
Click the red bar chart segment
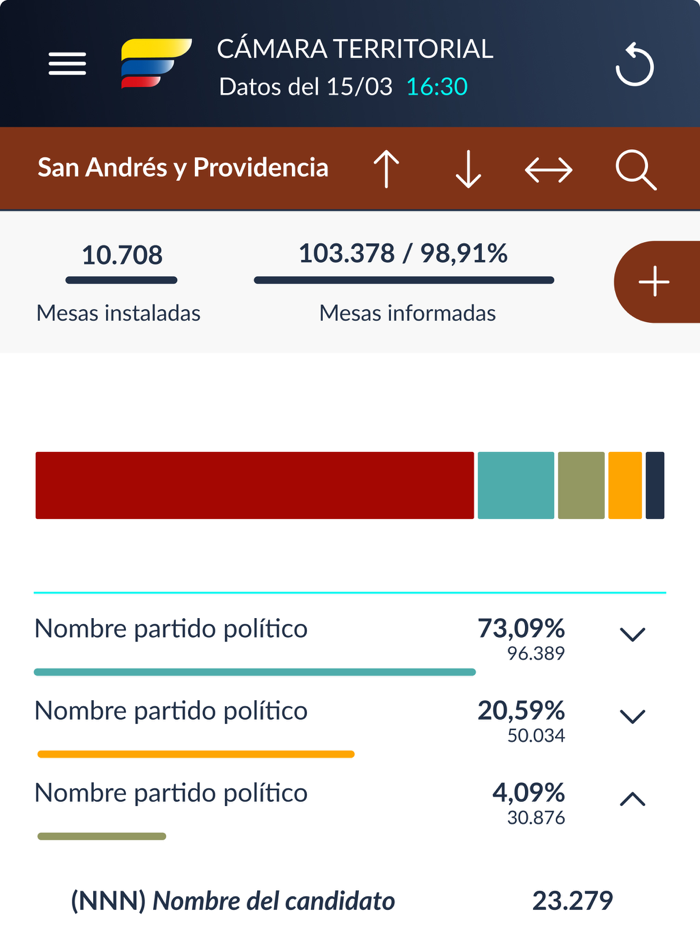pyautogui.click(x=254, y=485)
